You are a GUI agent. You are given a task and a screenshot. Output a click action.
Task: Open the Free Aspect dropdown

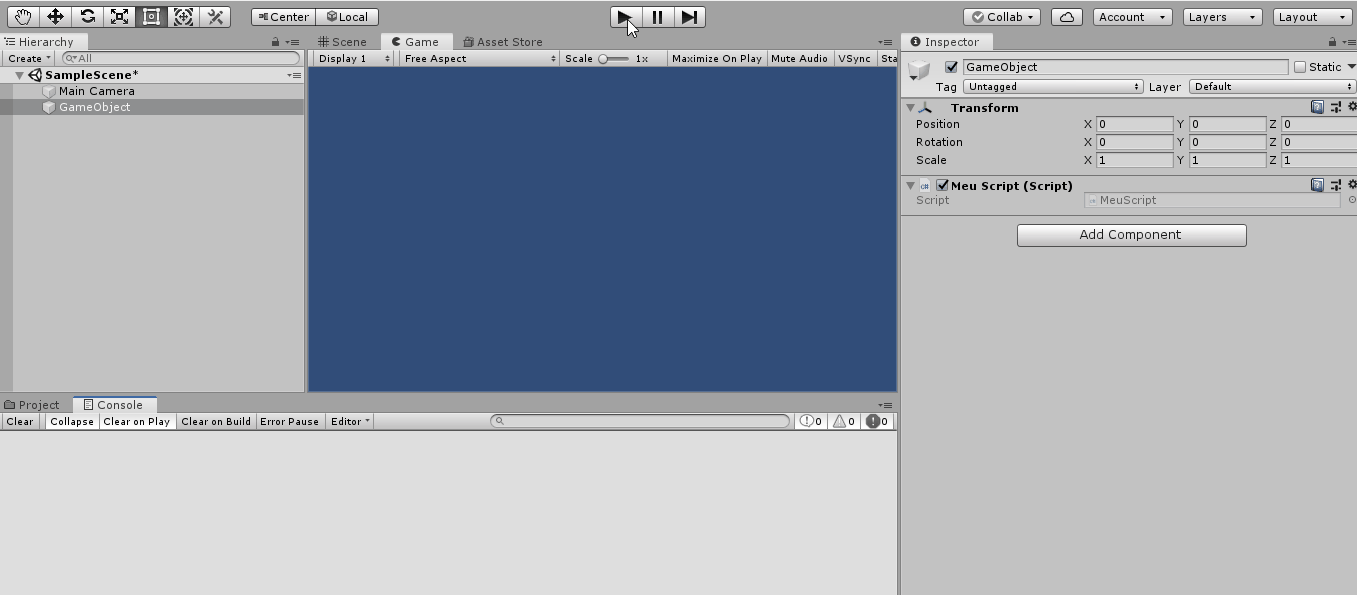coord(479,58)
